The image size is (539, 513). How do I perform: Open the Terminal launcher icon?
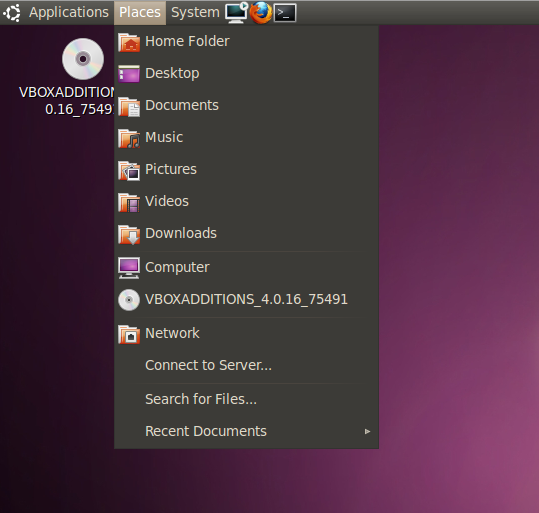coord(285,13)
